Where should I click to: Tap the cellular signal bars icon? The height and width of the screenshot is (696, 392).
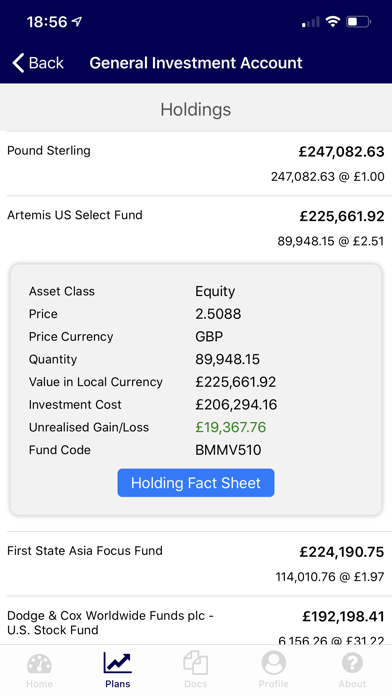pos(310,22)
